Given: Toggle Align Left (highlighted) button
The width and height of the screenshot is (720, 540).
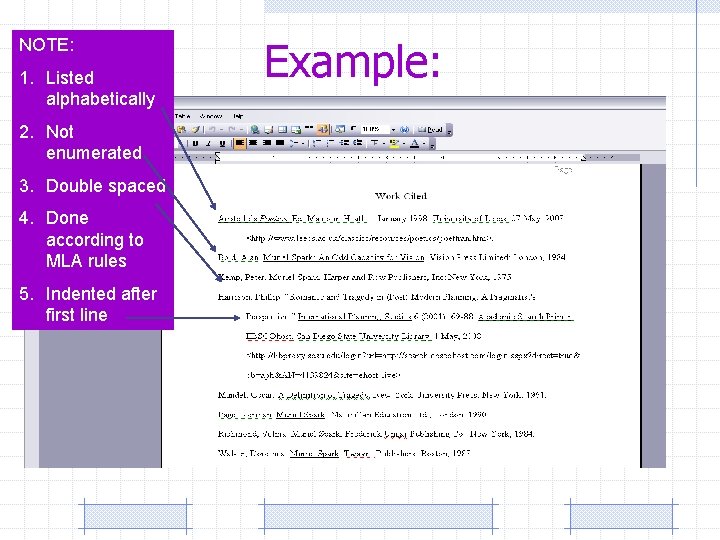Looking at the screenshot, I should [x=240, y=143].
